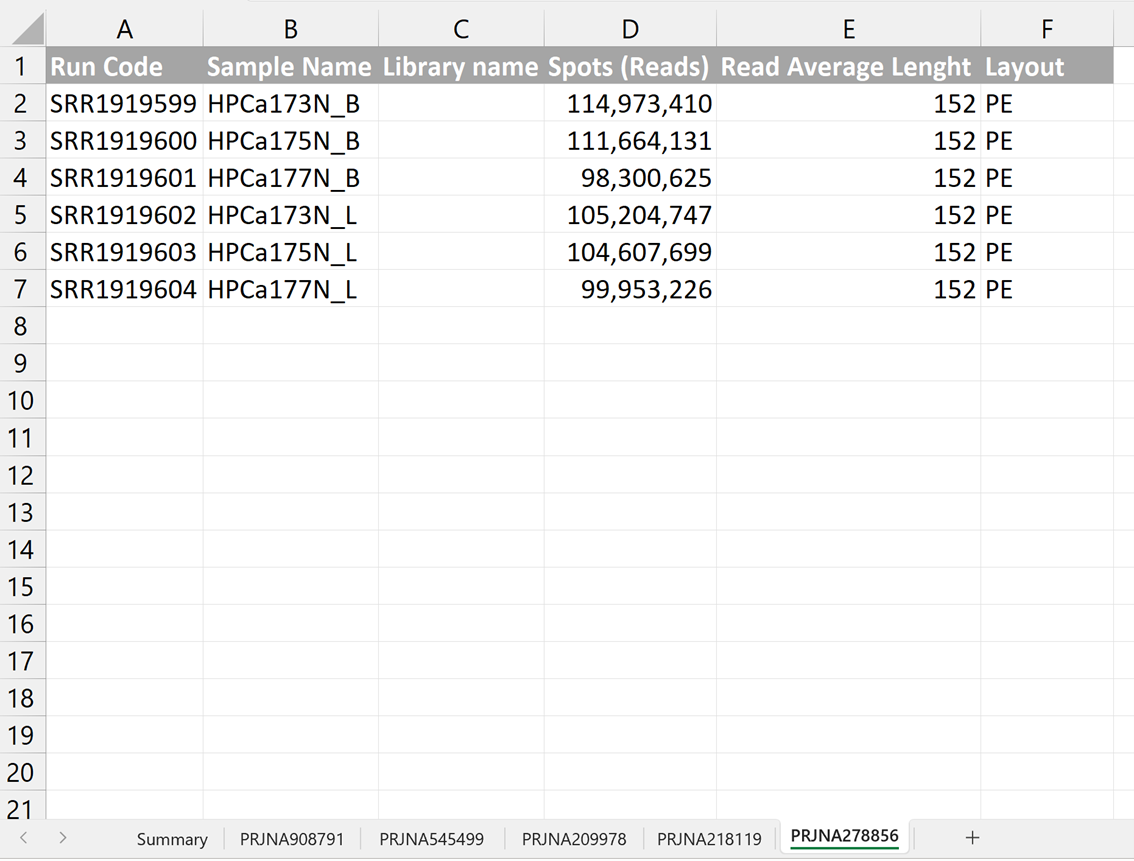Click the cell with HPCa175N_L
This screenshot has height=861, width=1134.
[290, 252]
